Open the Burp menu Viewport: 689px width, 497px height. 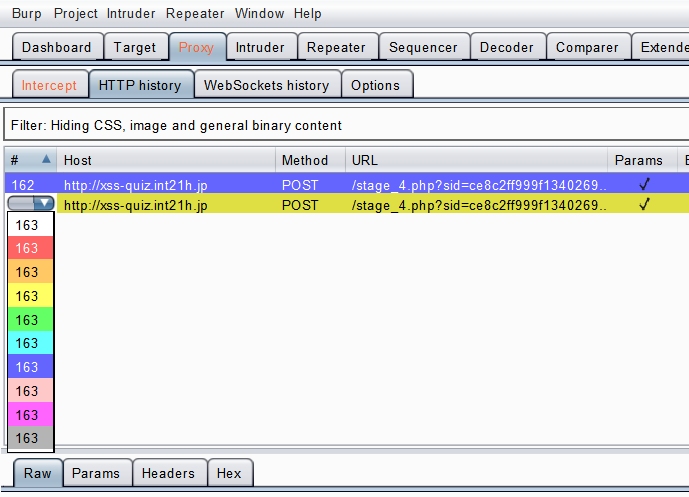[x=26, y=14]
